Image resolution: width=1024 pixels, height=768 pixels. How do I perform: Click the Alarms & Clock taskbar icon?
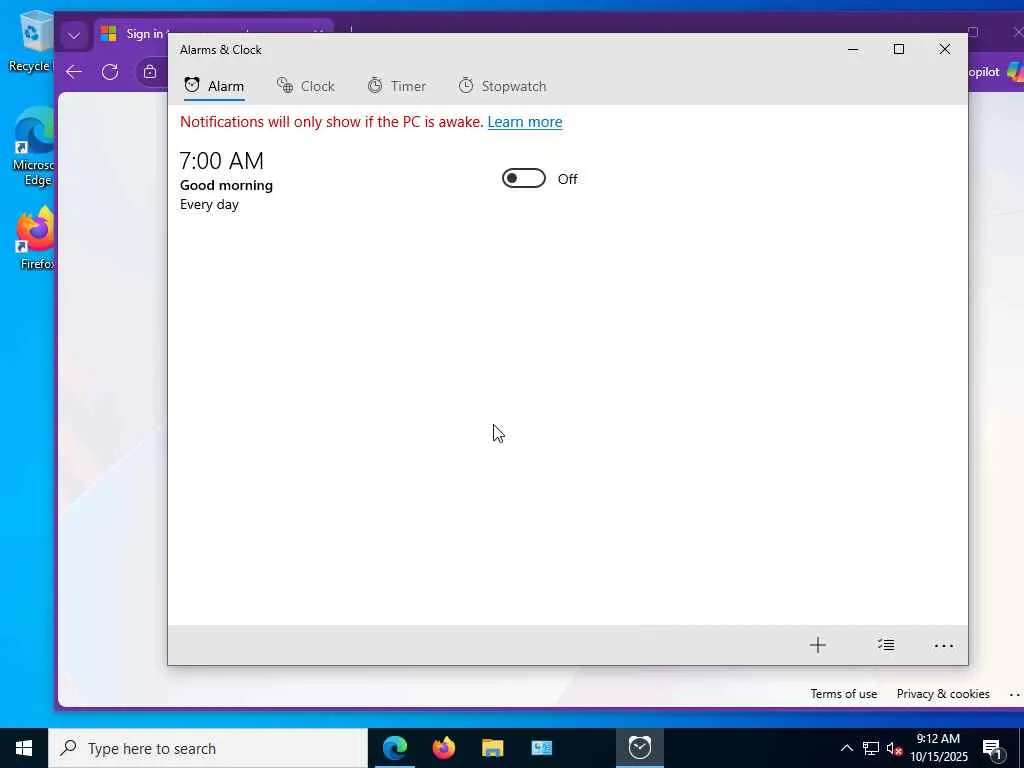tap(639, 748)
